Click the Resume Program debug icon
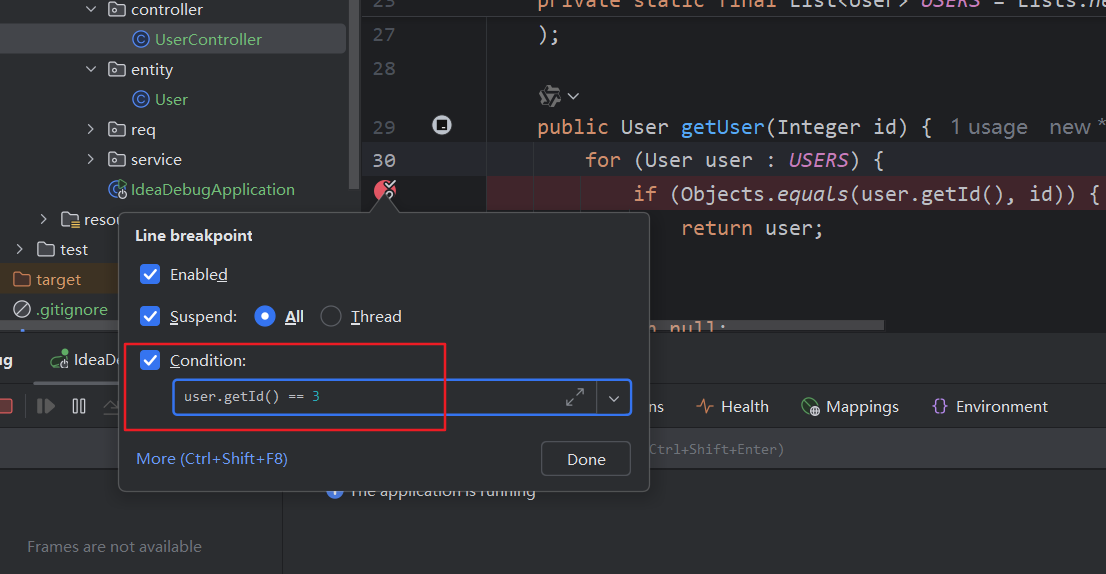Viewport: 1106px width, 574px height. coord(46,406)
